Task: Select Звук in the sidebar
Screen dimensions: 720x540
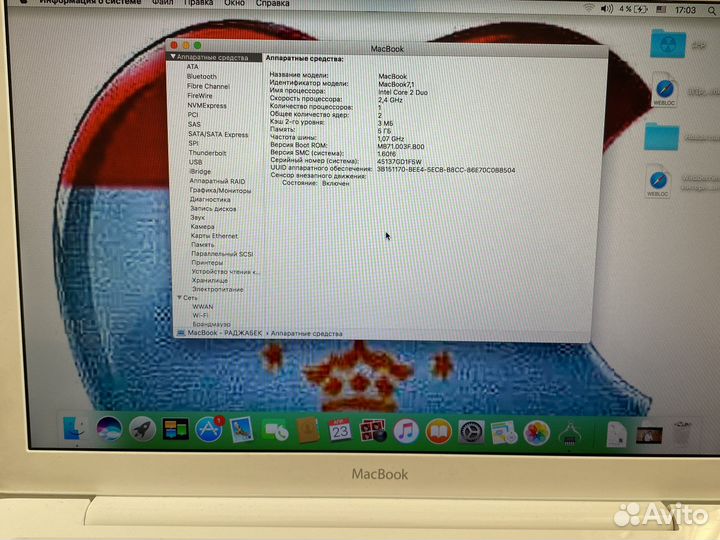Action: pos(197,218)
